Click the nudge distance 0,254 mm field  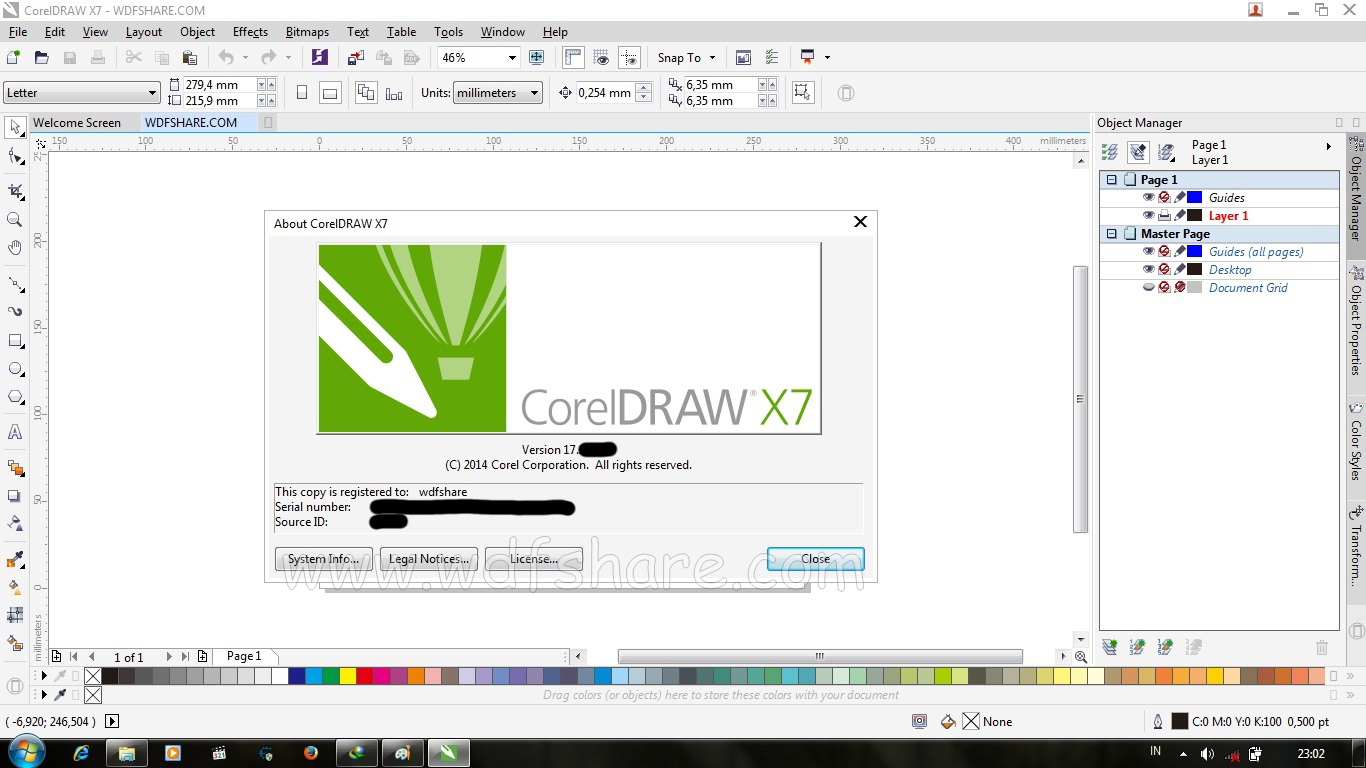(605, 93)
